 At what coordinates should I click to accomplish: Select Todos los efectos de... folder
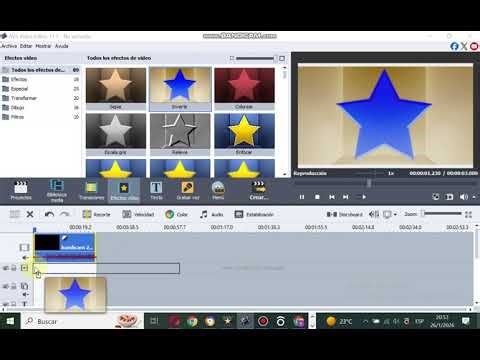point(40,70)
